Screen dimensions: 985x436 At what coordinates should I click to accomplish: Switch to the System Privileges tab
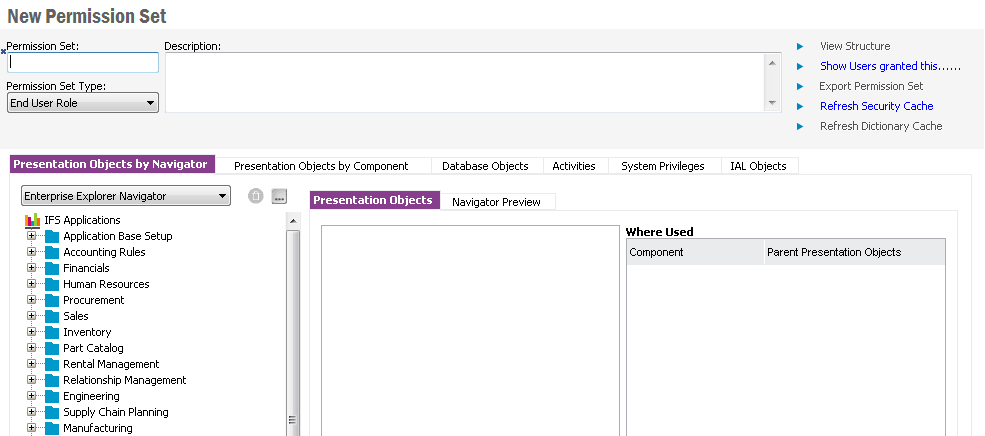662,166
